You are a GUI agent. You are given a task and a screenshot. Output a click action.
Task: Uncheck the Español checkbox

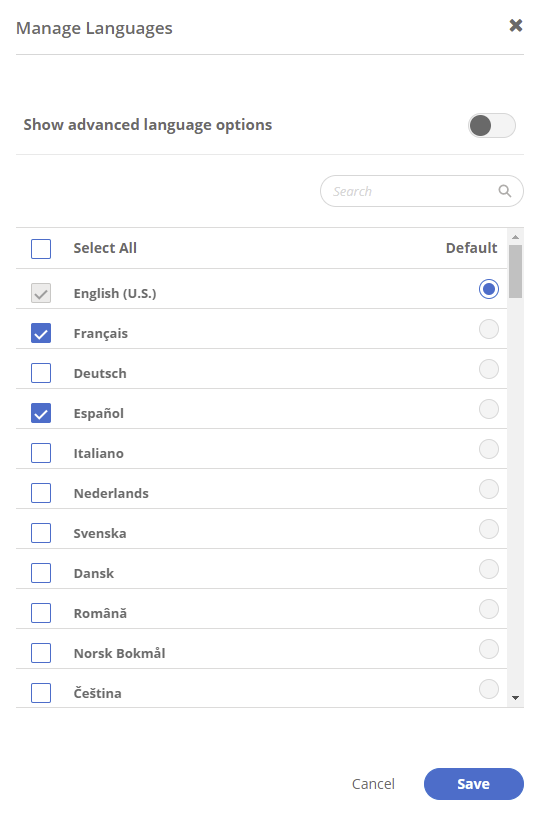(41, 413)
